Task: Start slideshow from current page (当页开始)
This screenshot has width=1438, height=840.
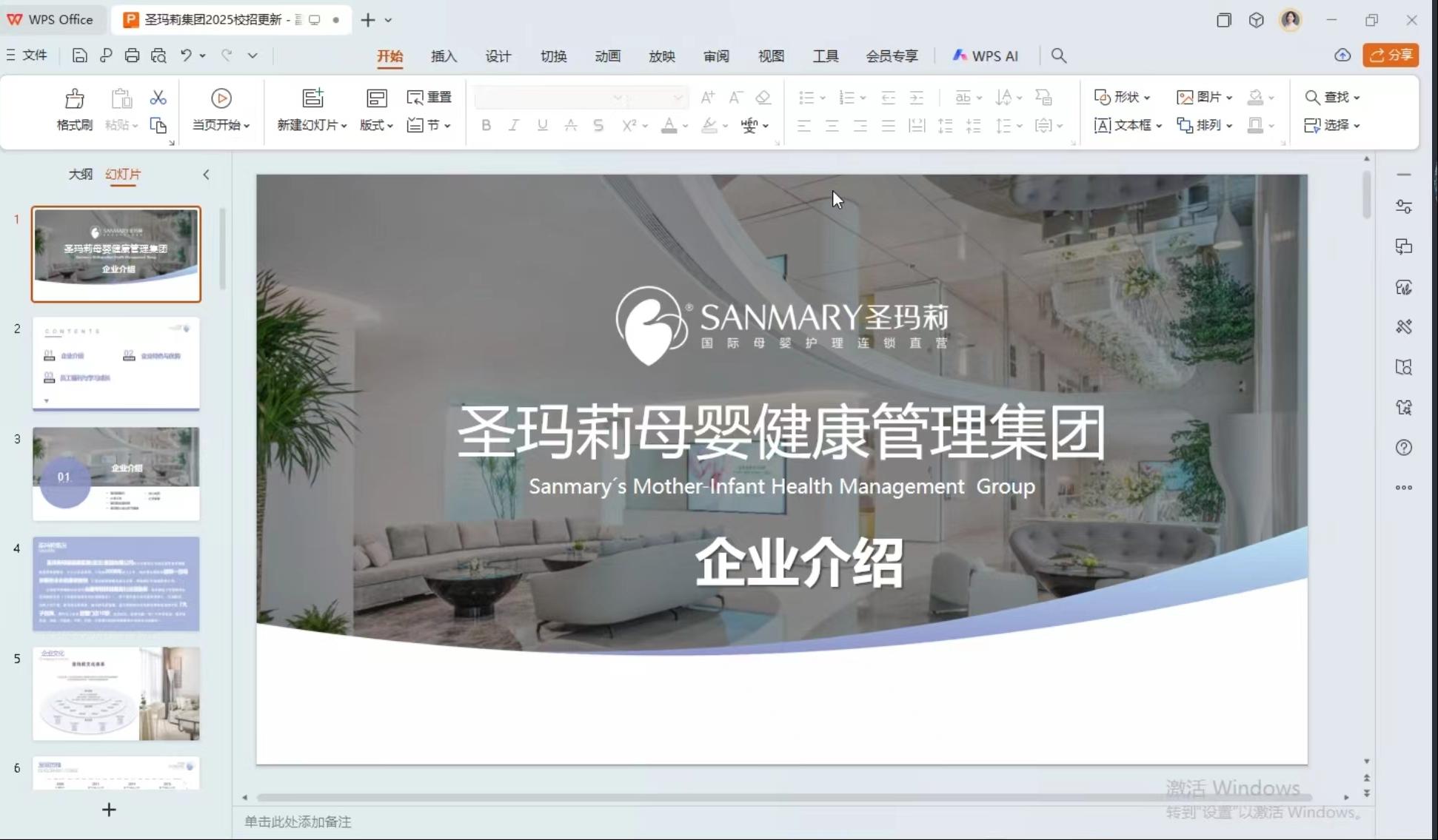Action: (221, 110)
